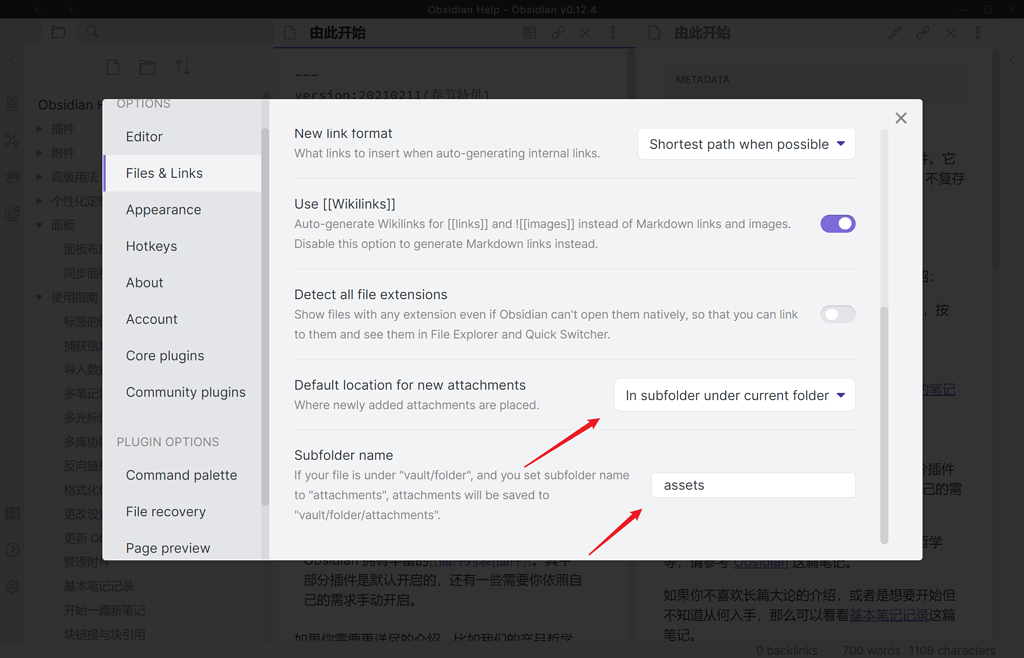Click the search magnifier icon top left
1024x658 pixels.
[91, 31]
